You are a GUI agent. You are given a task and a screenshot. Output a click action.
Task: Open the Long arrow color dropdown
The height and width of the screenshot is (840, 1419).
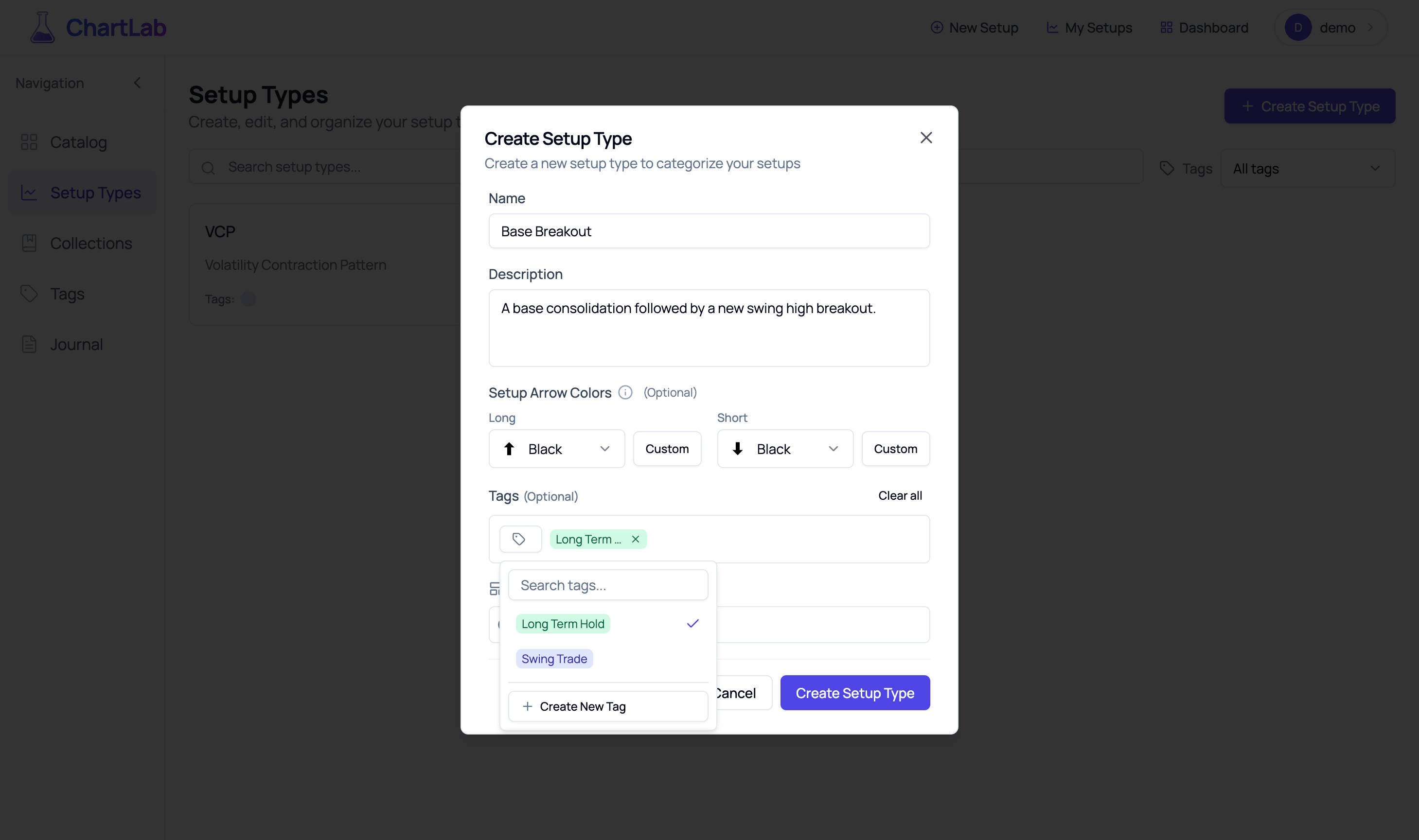[x=557, y=449]
